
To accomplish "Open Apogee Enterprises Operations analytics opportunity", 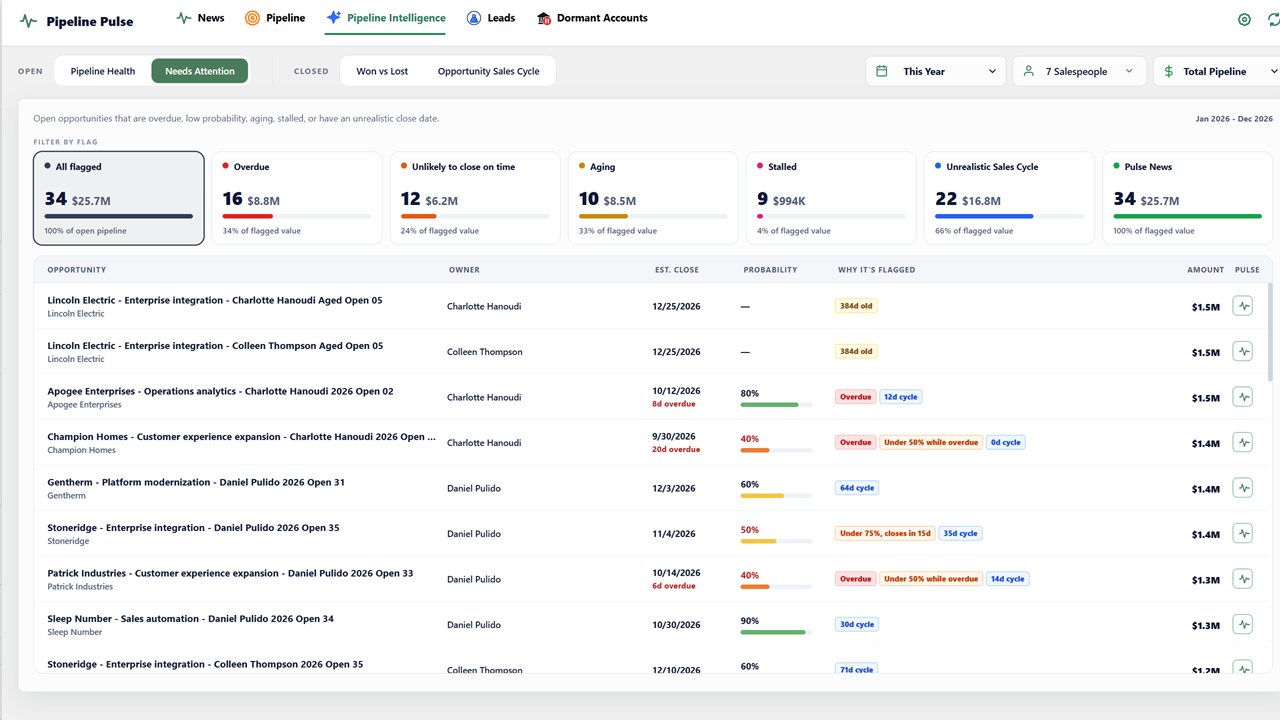I will 220,391.
